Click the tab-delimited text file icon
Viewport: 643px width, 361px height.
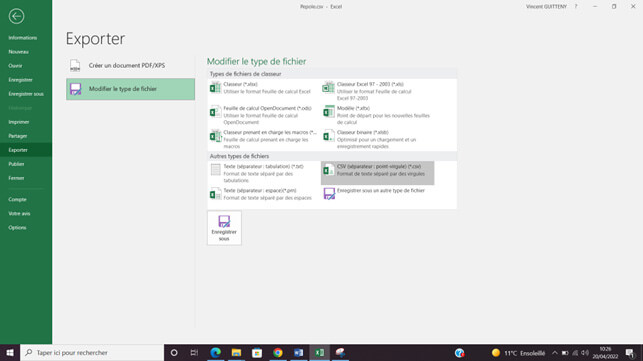pyautogui.click(x=215, y=169)
